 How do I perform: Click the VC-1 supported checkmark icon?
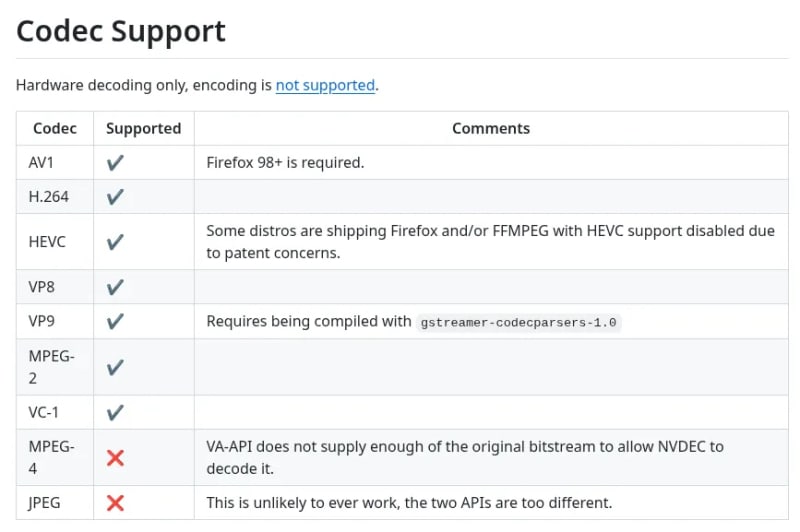point(115,412)
